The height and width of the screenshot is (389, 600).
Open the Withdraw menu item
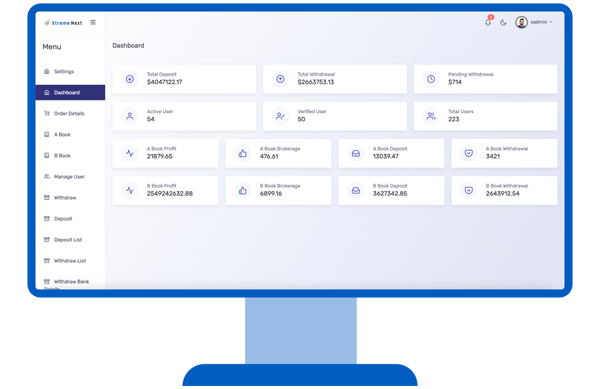coord(70,198)
